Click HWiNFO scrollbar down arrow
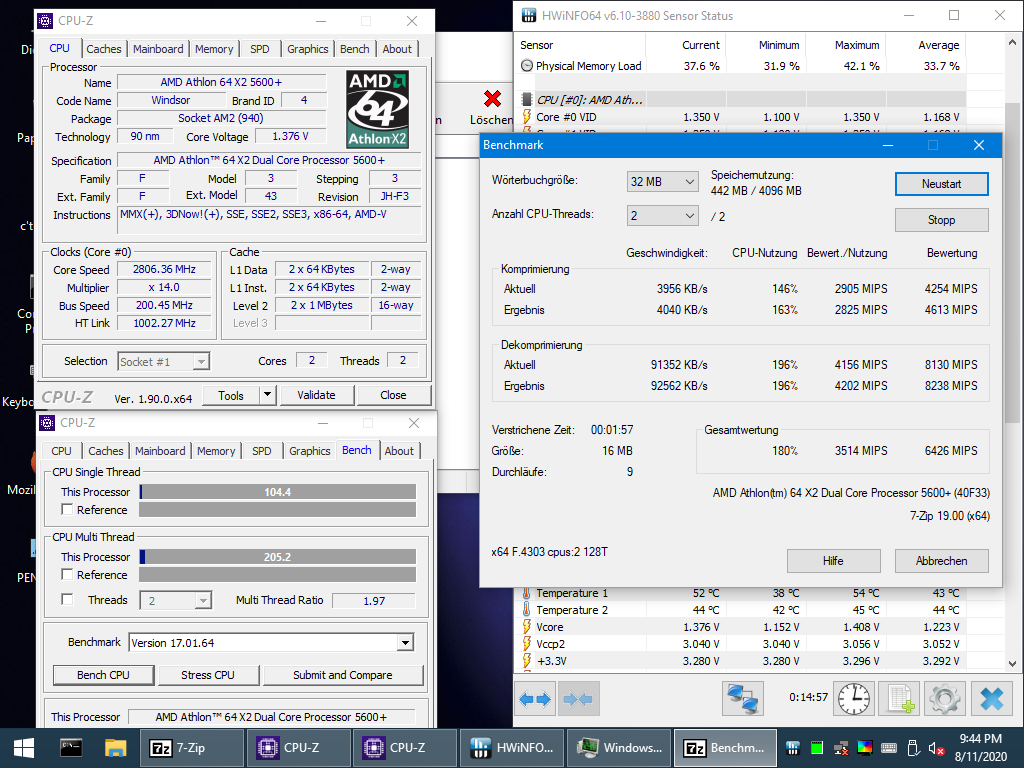The width and height of the screenshot is (1024, 768). pyautogui.click(x=1012, y=664)
